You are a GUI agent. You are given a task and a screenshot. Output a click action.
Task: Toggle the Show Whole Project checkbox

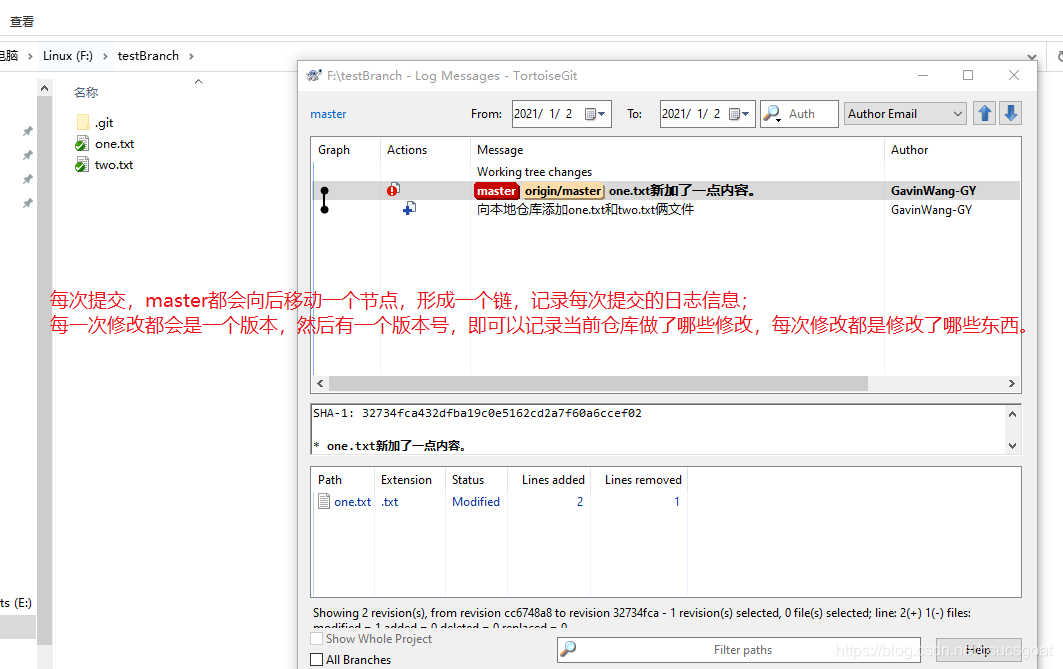[x=317, y=638]
